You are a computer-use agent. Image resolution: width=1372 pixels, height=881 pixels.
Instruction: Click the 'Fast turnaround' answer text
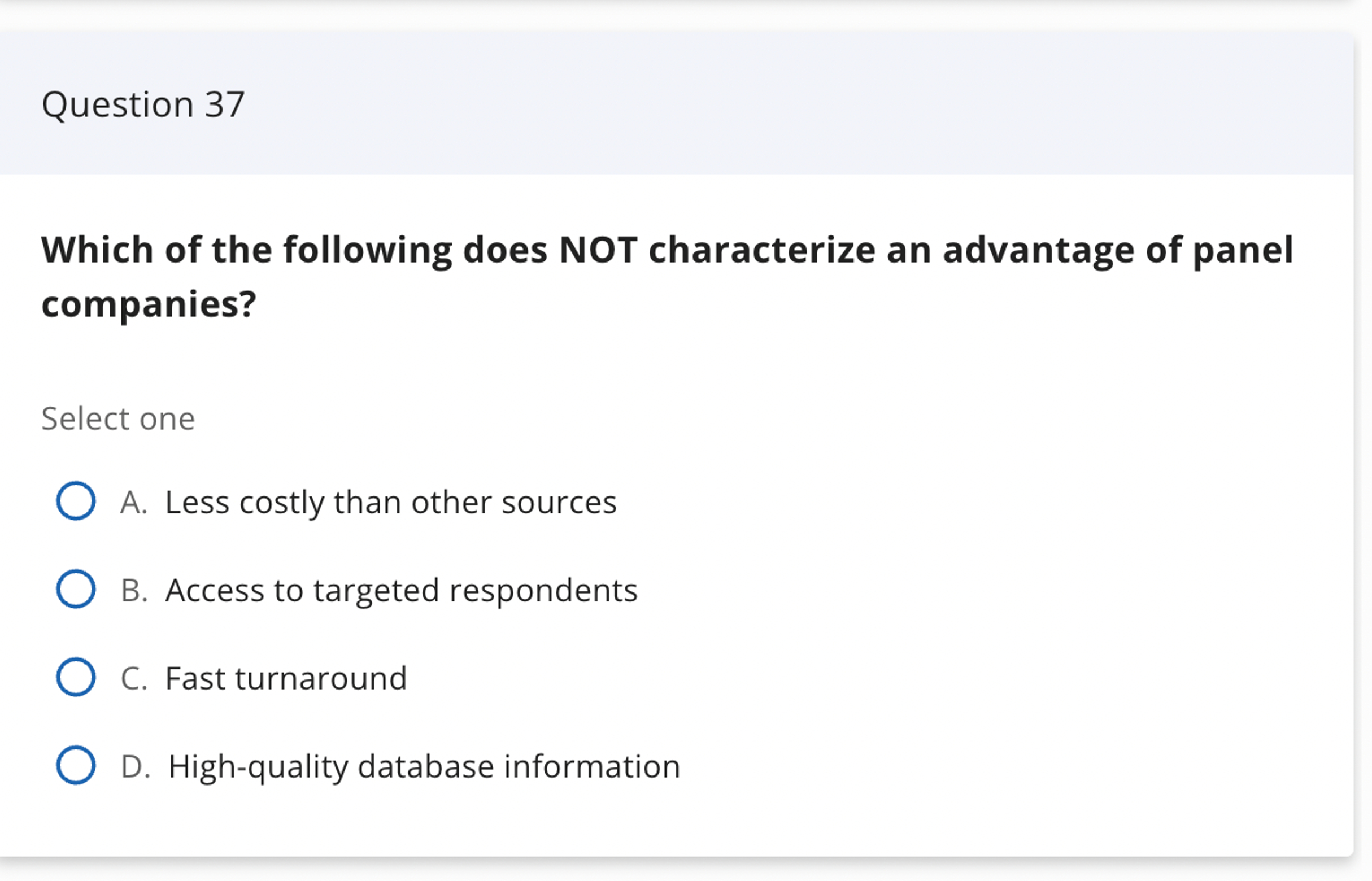click(x=286, y=678)
